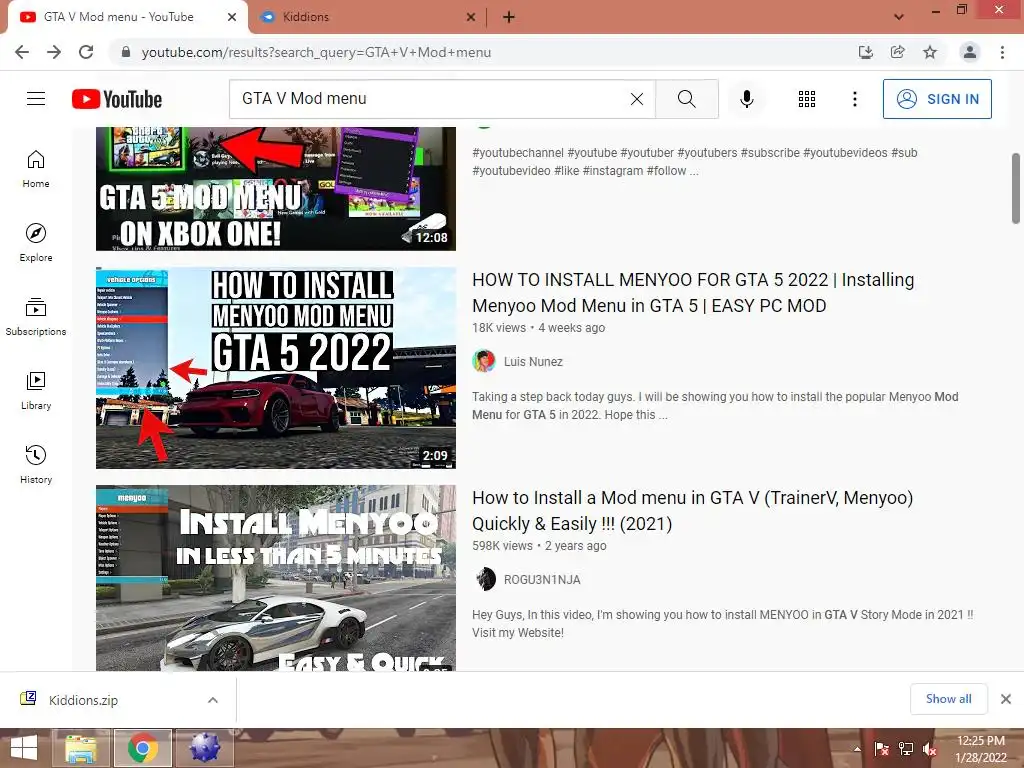Open Subscriptions in the sidebar

[x=36, y=317]
